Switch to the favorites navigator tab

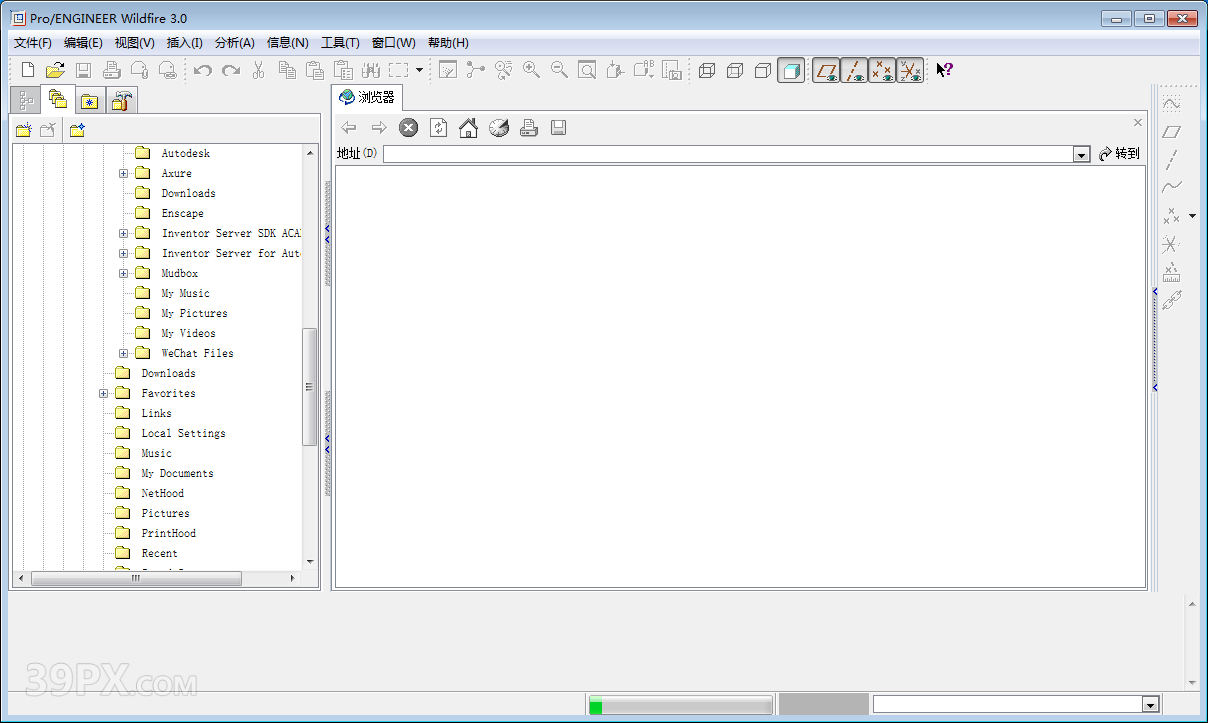[x=89, y=101]
